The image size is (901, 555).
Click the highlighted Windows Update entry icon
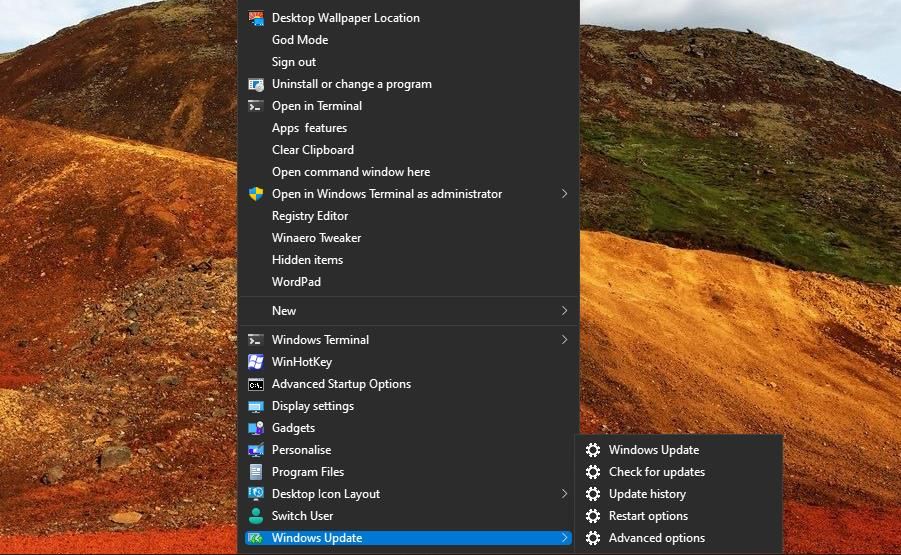tap(256, 538)
